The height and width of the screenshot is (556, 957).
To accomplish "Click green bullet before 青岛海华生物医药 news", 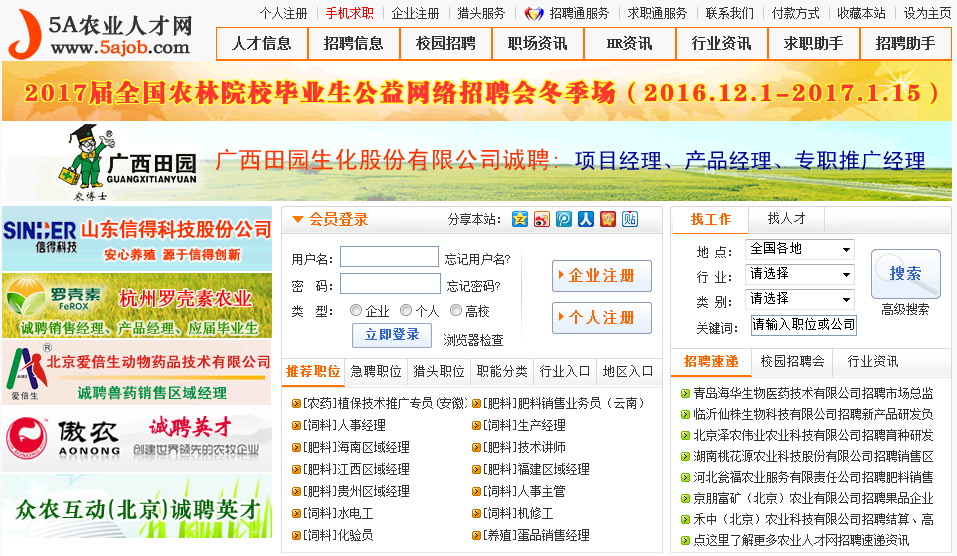I will [685, 394].
